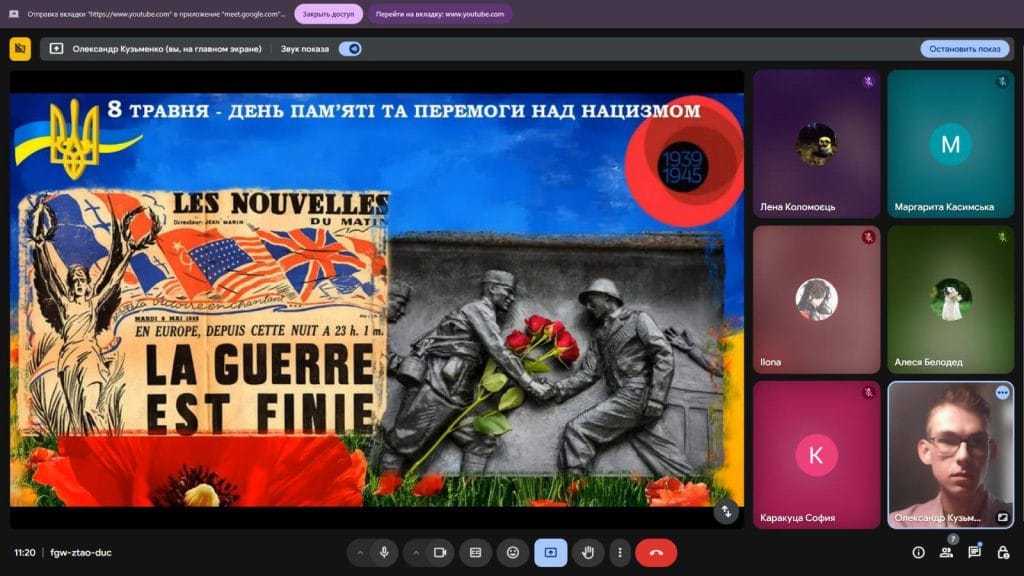Image resolution: width=1024 pixels, height=576 pixels.
Task: Toggle the microphone button
Action: [x=384, y=552]
